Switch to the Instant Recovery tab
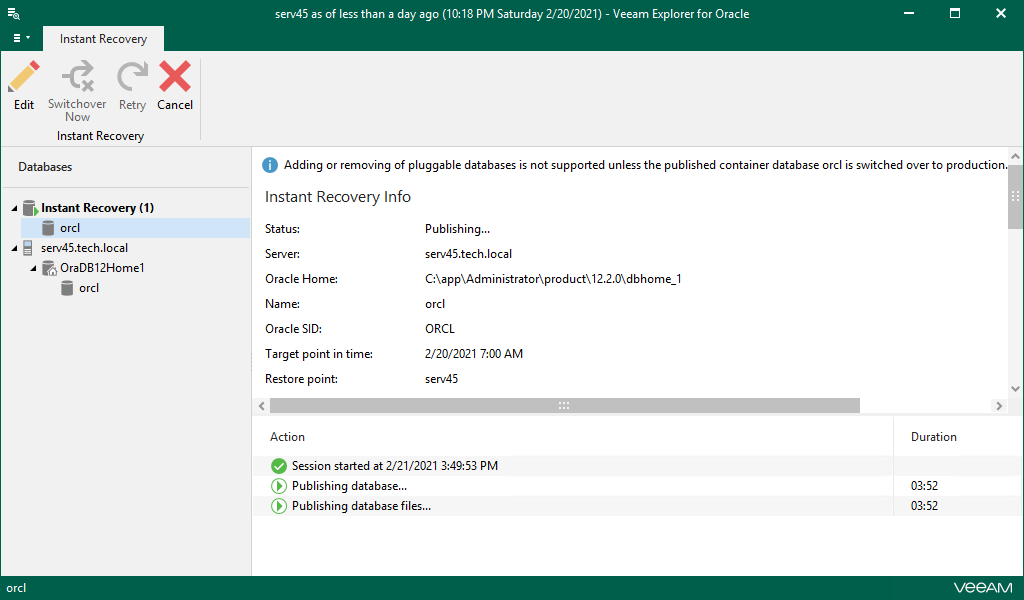This screenshot has height=600, width=1024. 103,39
